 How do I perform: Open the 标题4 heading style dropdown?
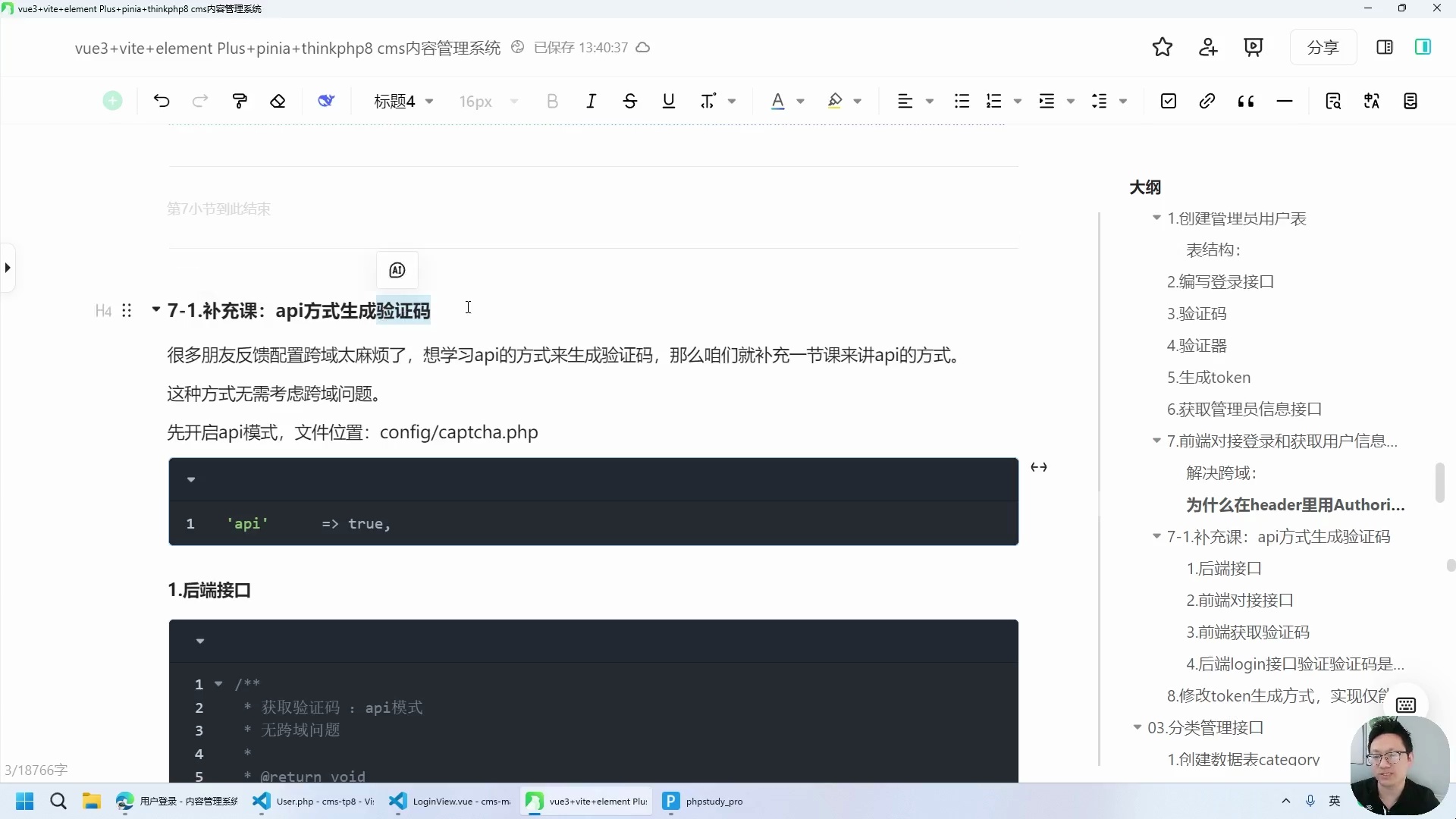point(403,101)
